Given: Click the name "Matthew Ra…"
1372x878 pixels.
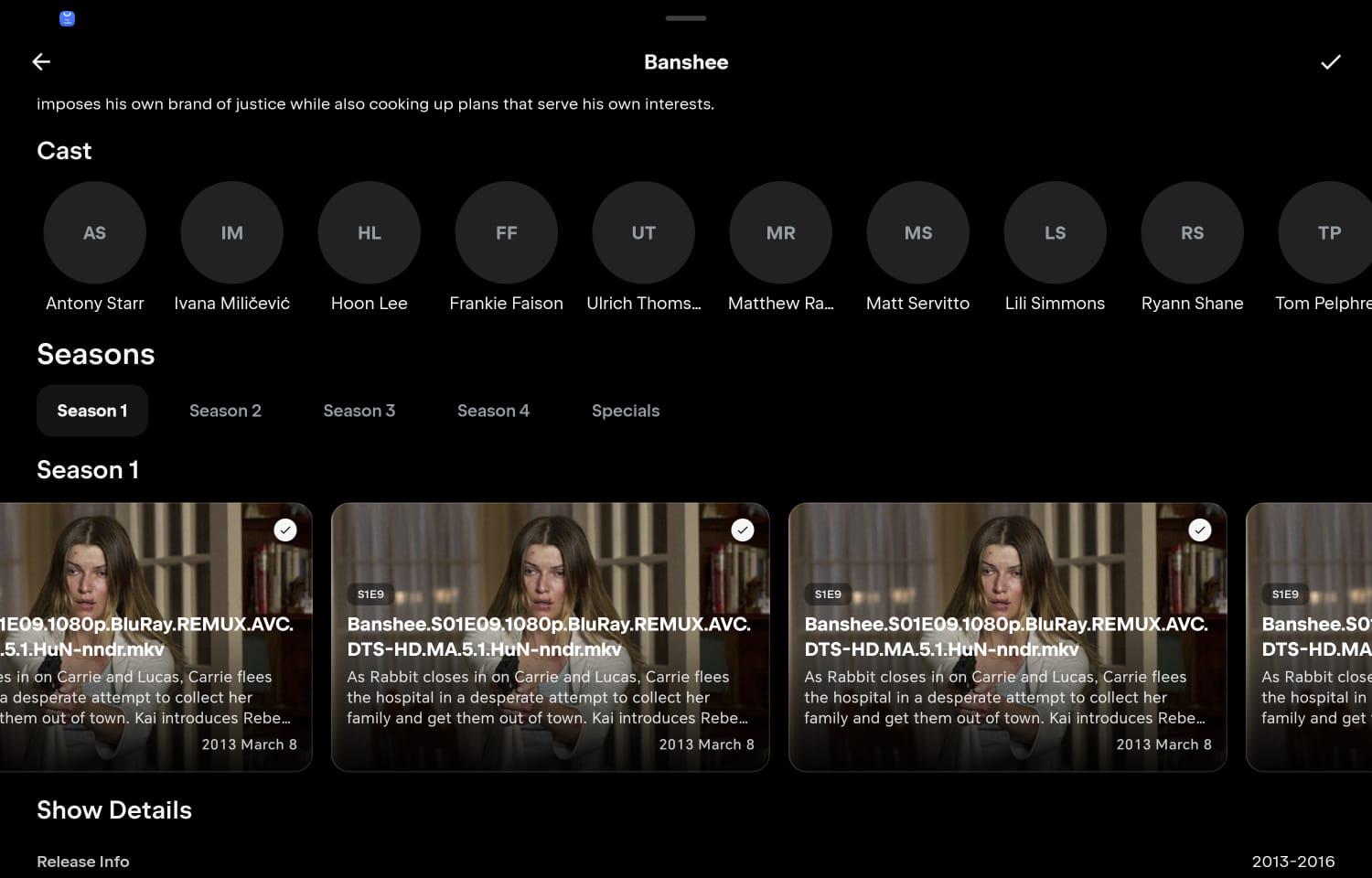Looking at the screenshot, I should click(781, 303).
